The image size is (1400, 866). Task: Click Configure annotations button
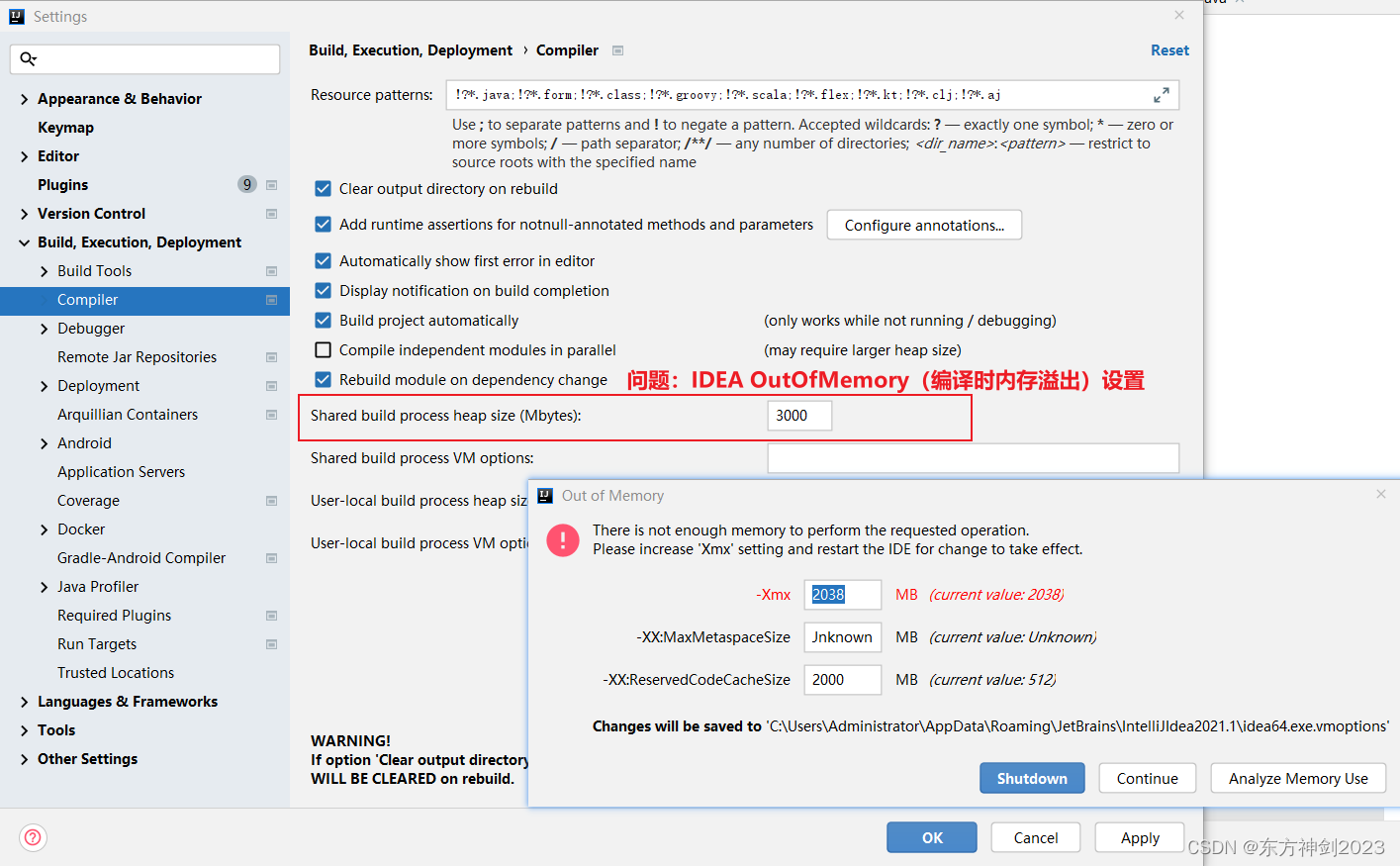[x=924, y=225]
